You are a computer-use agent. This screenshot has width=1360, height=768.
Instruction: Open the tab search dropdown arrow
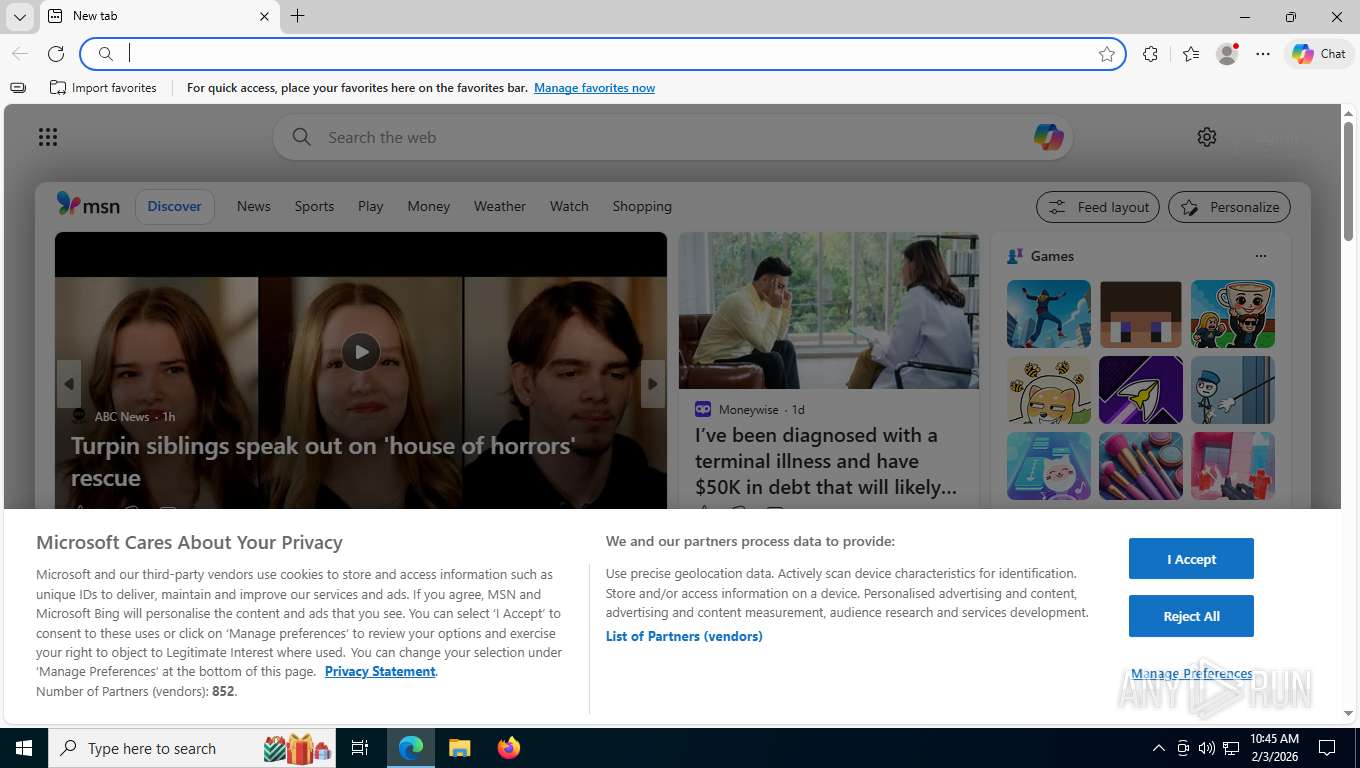(x=19, y=16)
